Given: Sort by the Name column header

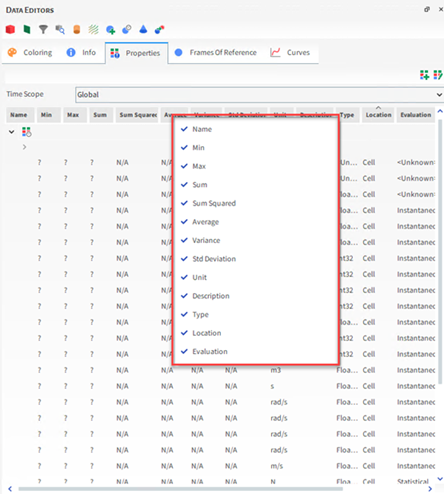Looking at the screenshot, I should [20, 115].
